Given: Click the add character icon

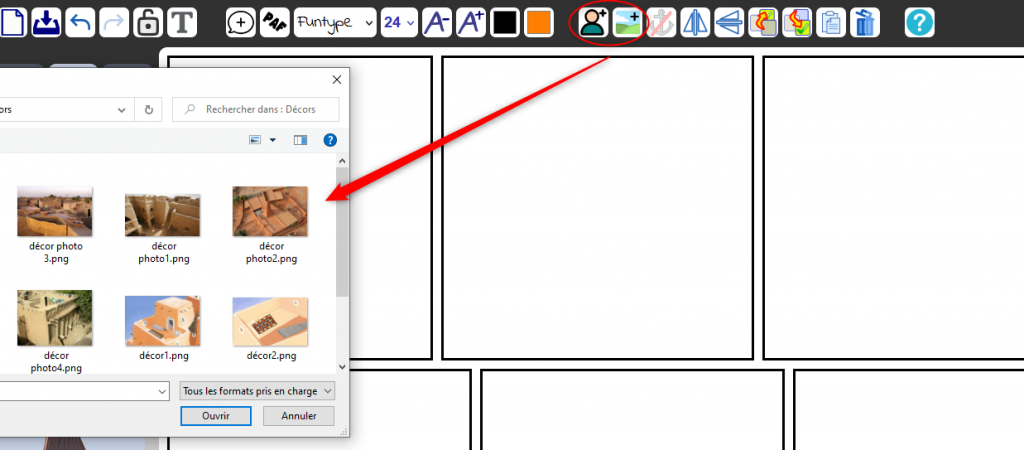Looking at the screenshot, I should pos(594,22).
